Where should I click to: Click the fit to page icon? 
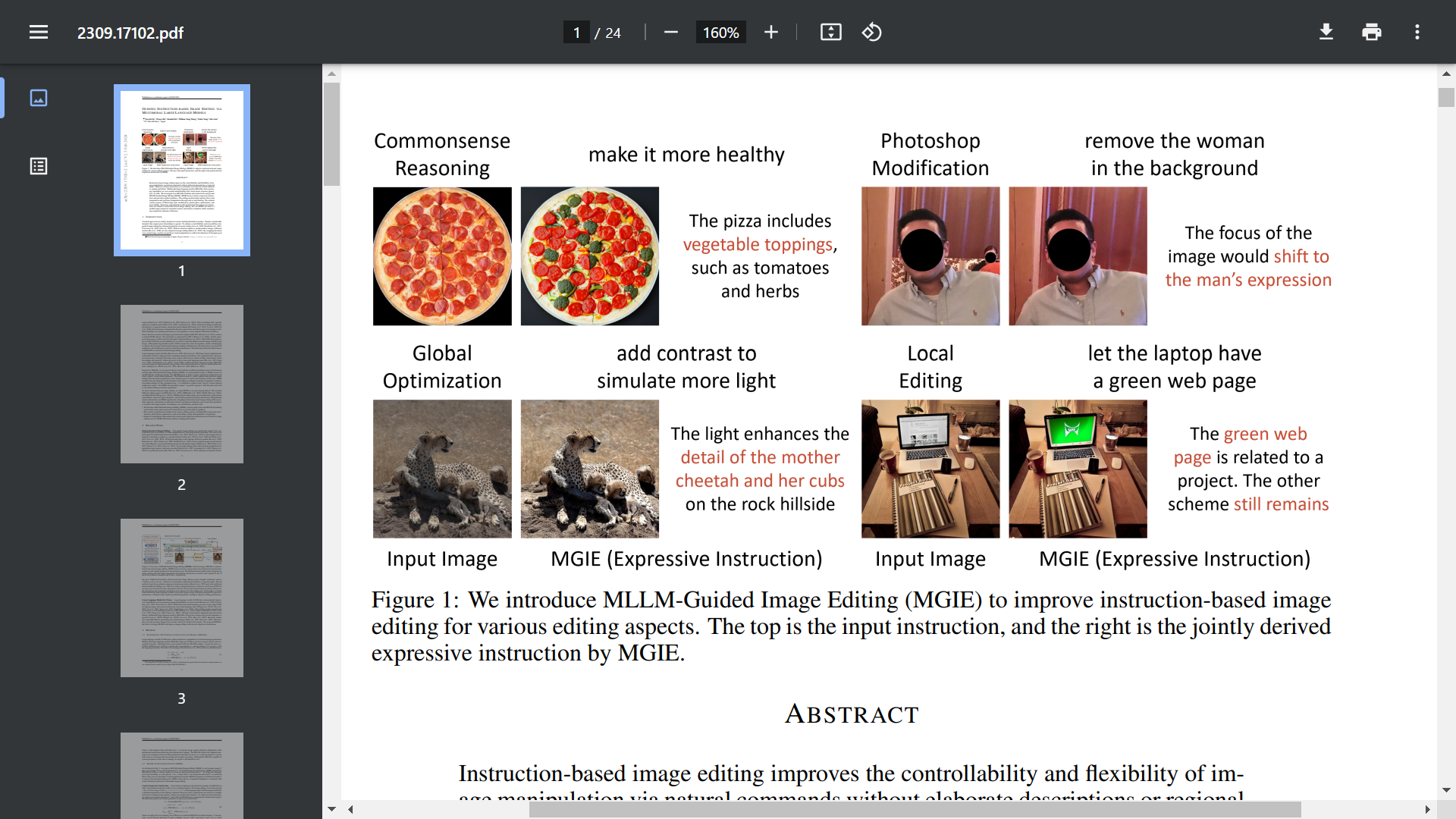(x=830, y=33)
